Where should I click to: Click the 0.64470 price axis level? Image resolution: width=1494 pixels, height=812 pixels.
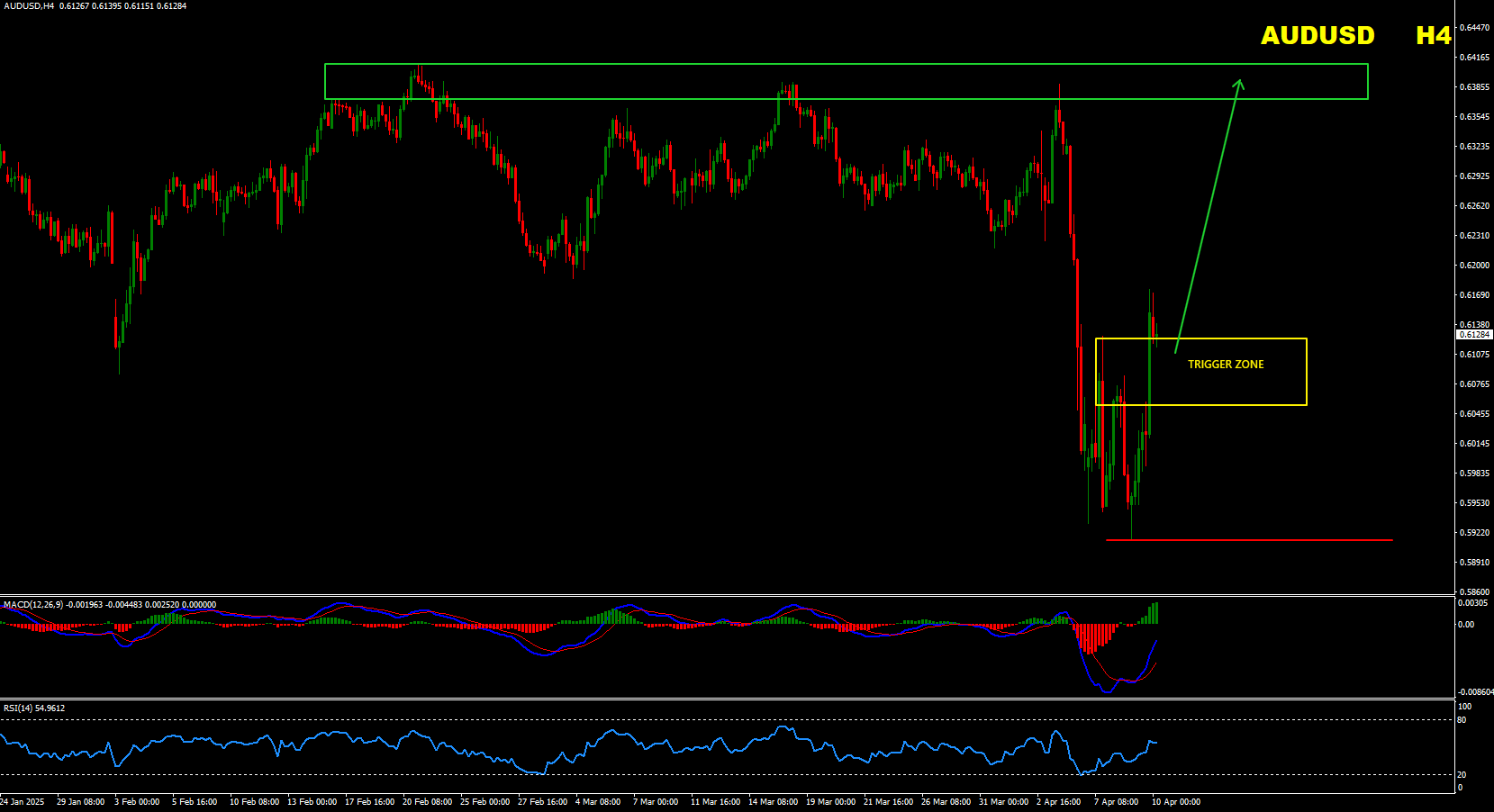tap(1474, 28)
